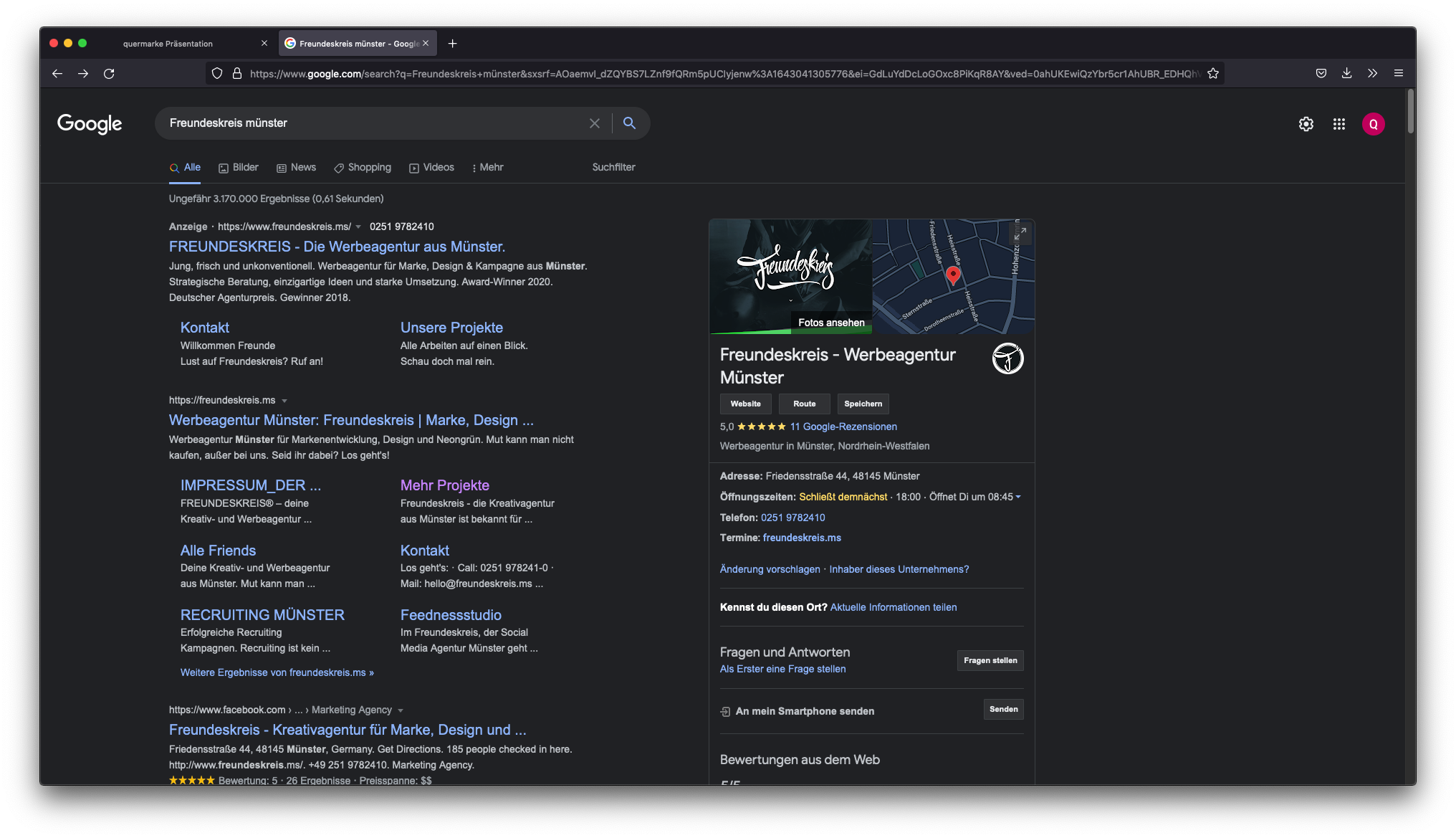Reload the page
Viewport: 1456px width, 838px height.
click(109, 73)
